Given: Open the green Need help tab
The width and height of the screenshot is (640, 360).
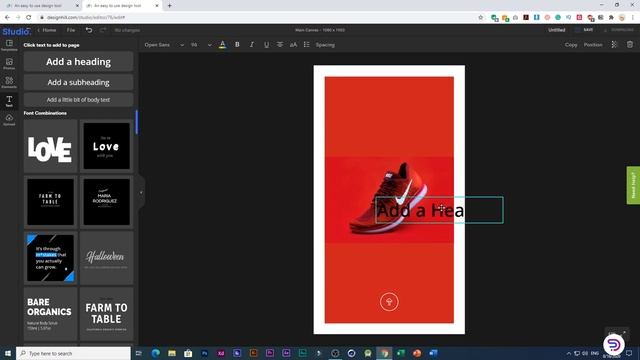Looking at the screenshot, I should click(x=633, y=185).
